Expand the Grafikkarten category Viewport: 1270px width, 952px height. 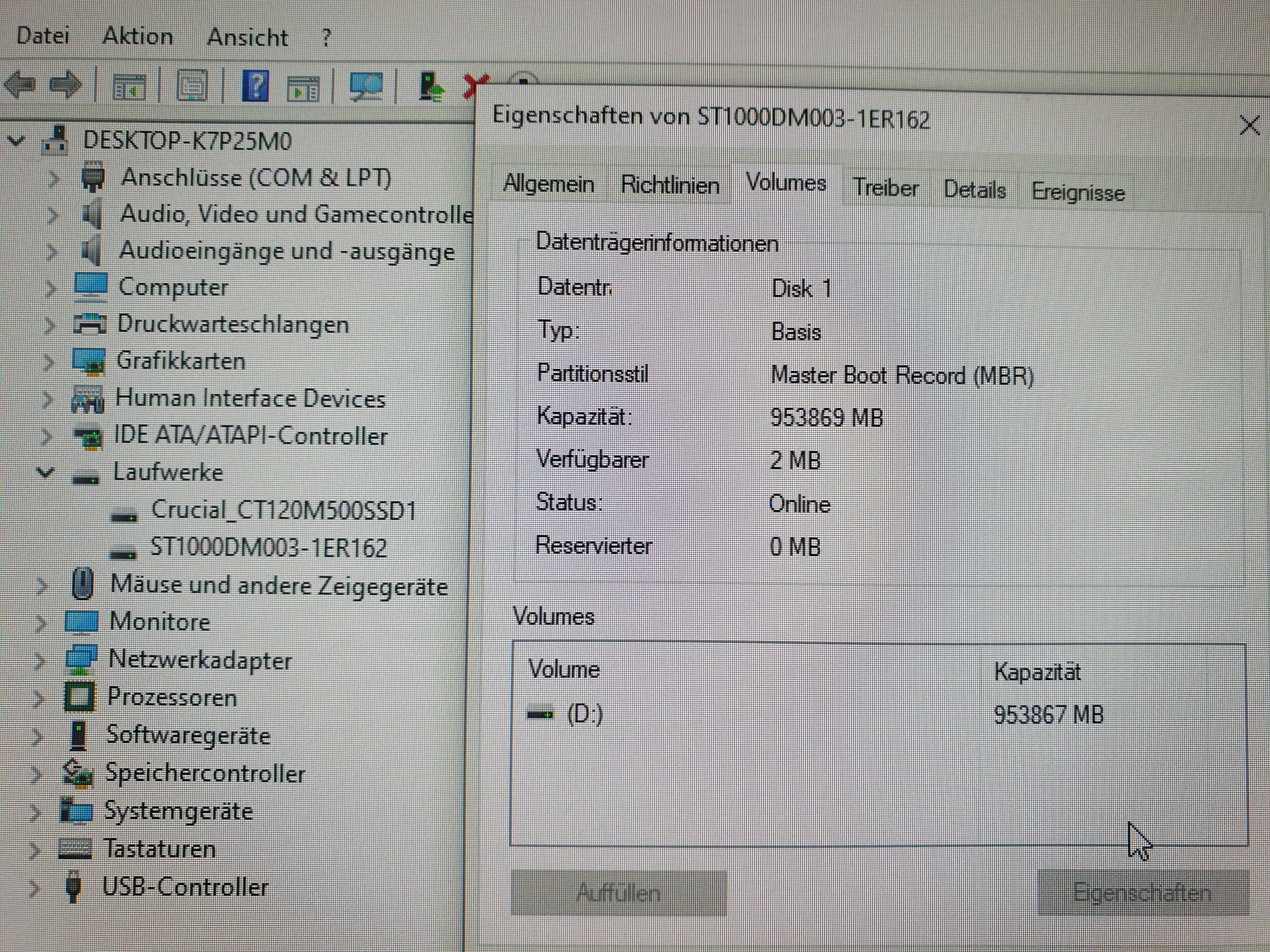pos(49,362)
